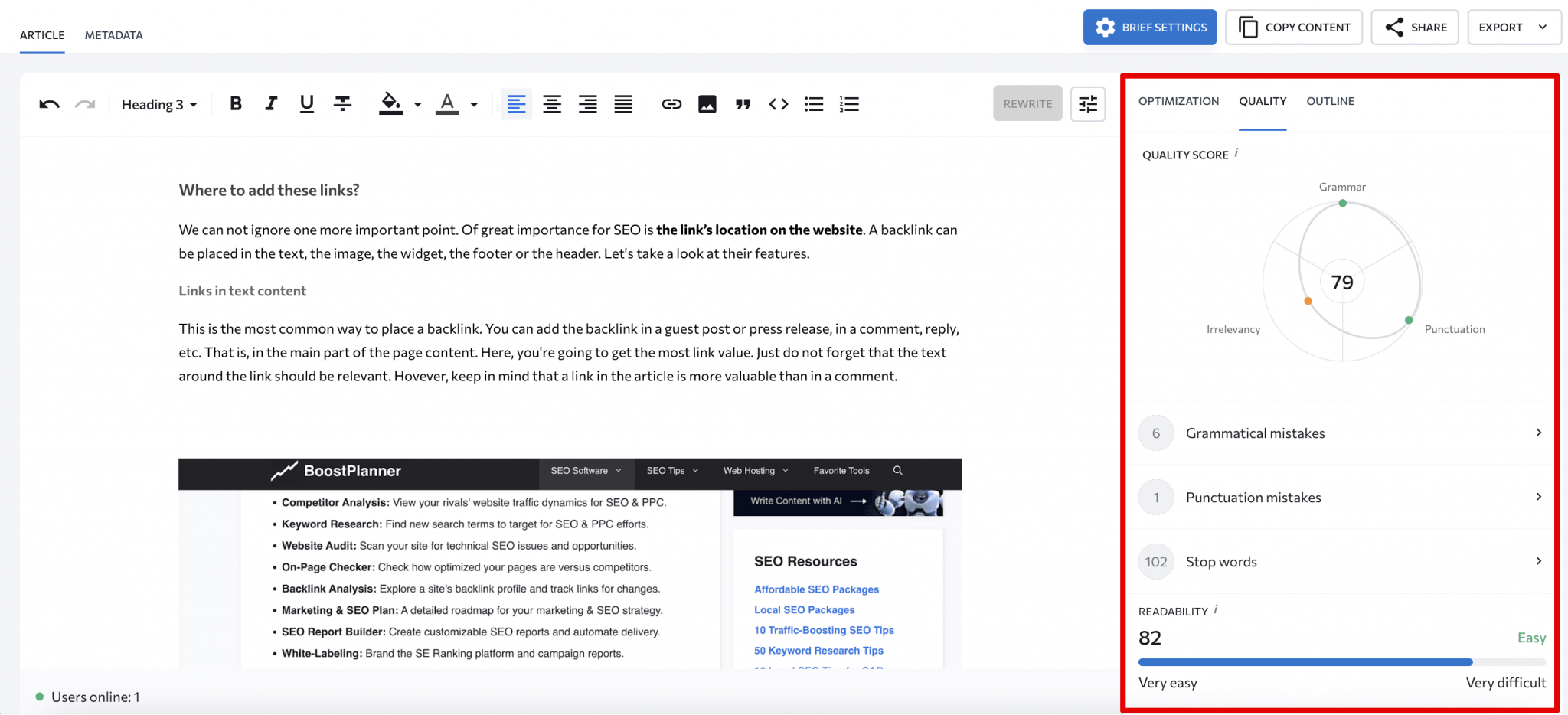The height and width of the screenshot is (715, 1568).
Task: Apply italic formatting
Action: [270, 103]
